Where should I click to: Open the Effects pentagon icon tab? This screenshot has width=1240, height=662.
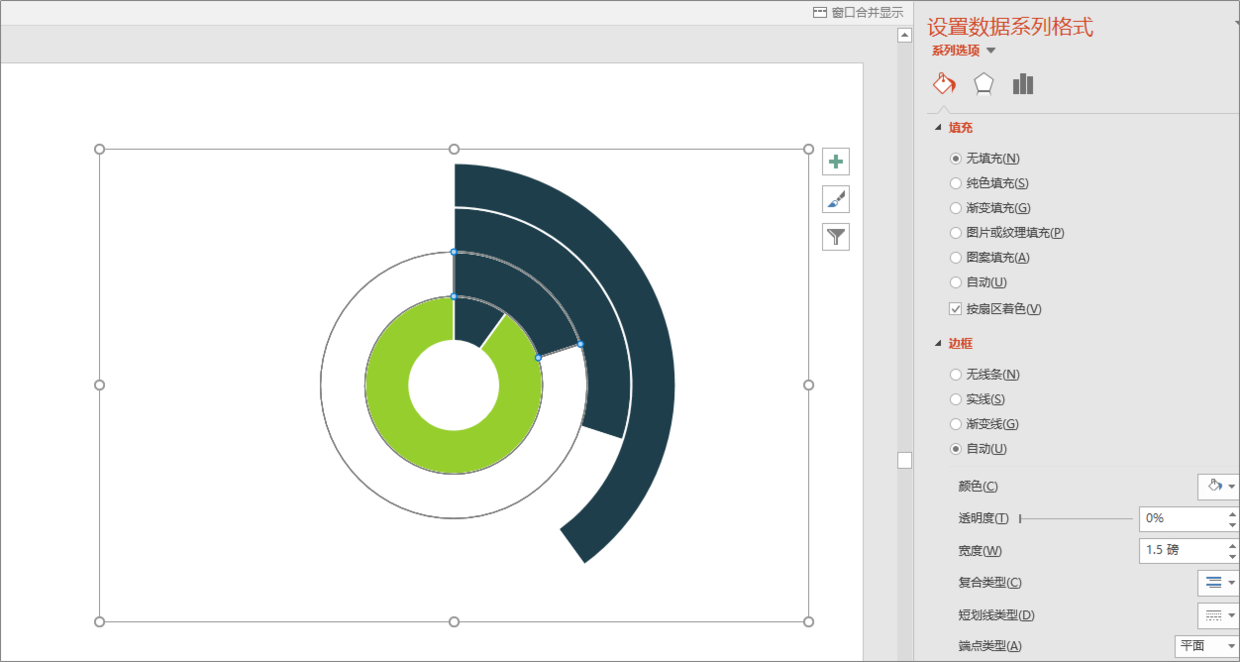click(x=984, y=84)
